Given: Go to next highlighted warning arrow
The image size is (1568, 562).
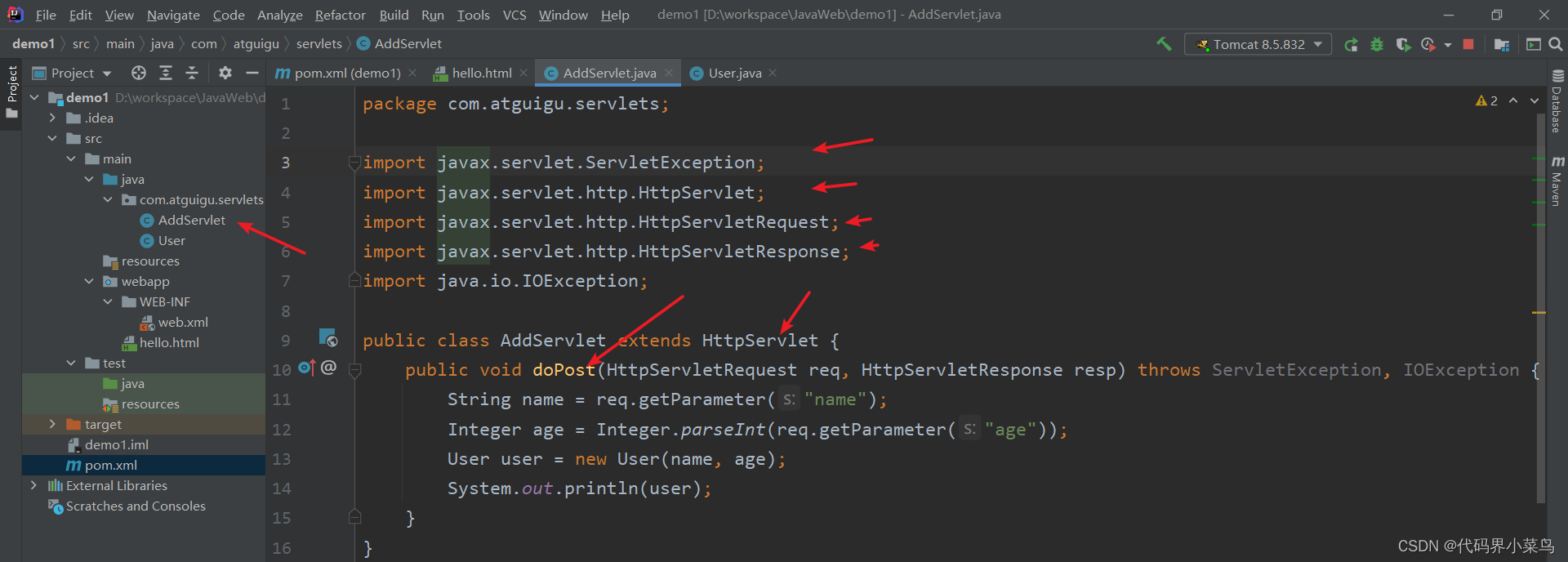Looking at the screenshot, I should tap(1535, 100).
